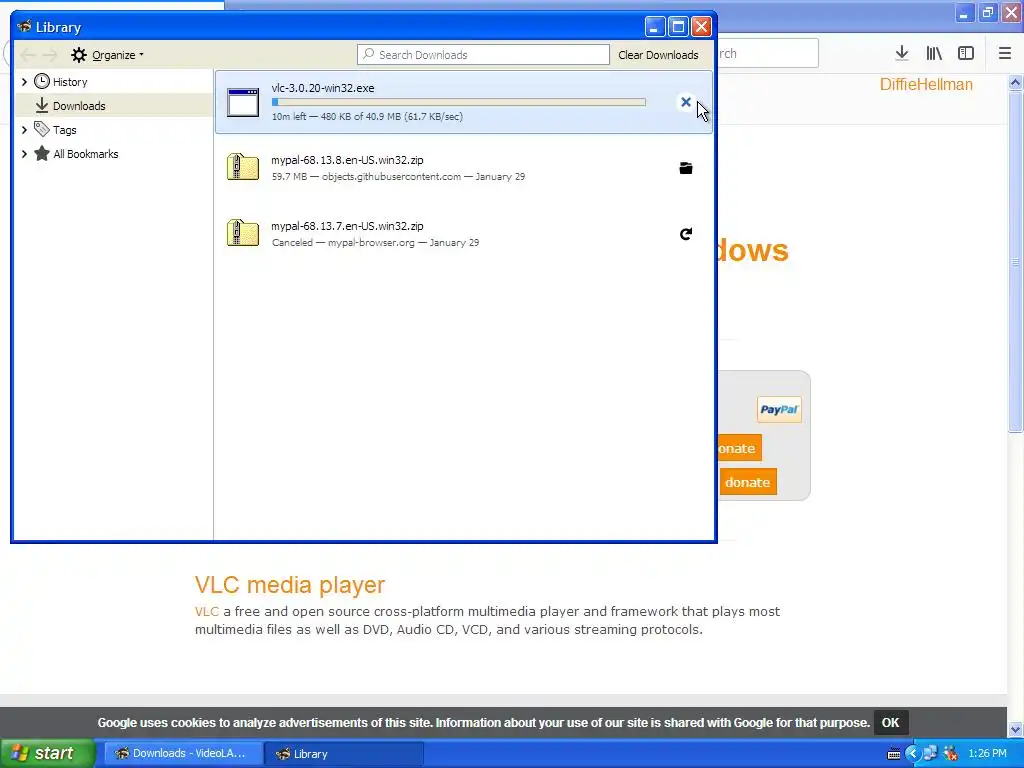The height and width of the screenshot is (768, 1024).
Task: Select the vlc-3.0.20-win32.exe file name
Action: pos(323,88)
